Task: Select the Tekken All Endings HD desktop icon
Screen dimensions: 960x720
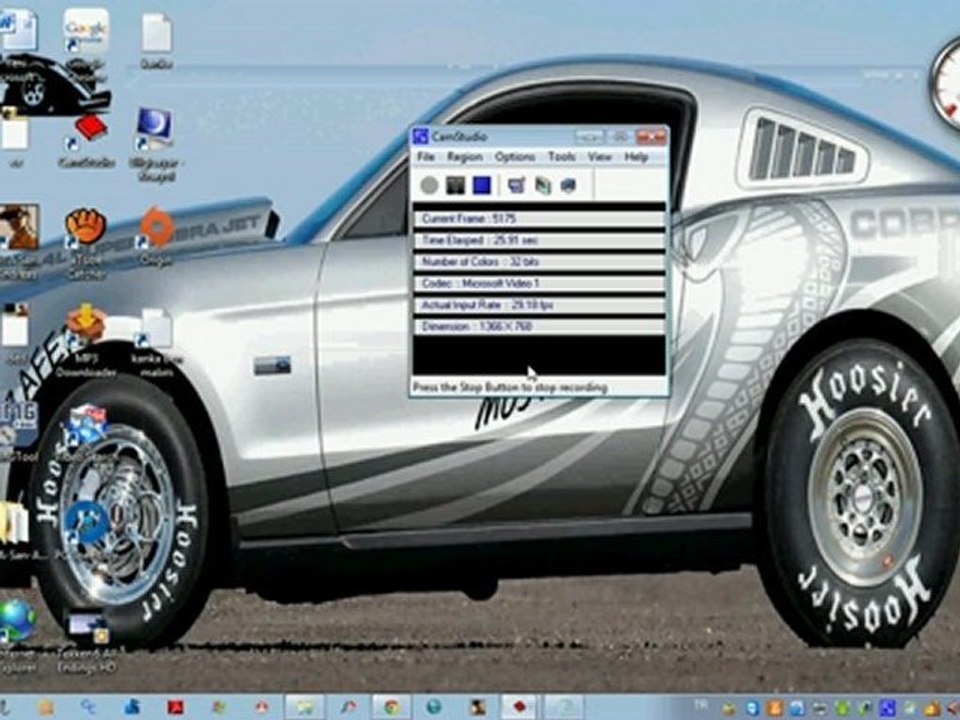Action: click(x=87, y=642)
